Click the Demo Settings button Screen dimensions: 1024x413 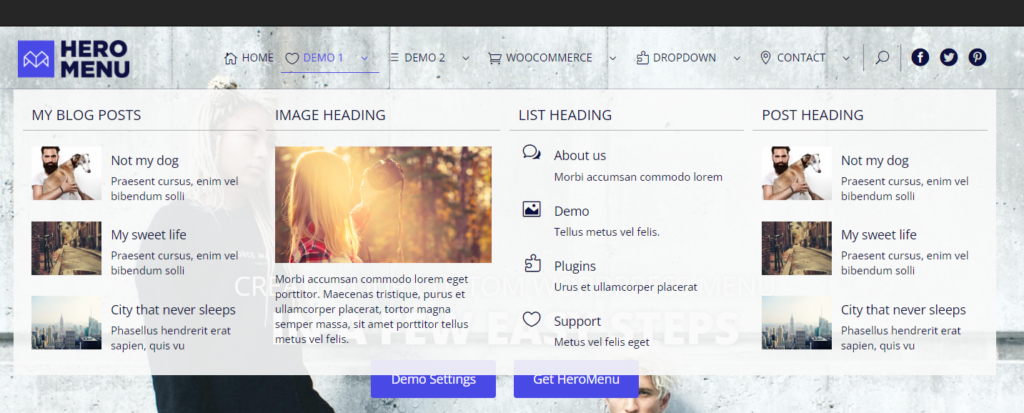tap(433, 379)
